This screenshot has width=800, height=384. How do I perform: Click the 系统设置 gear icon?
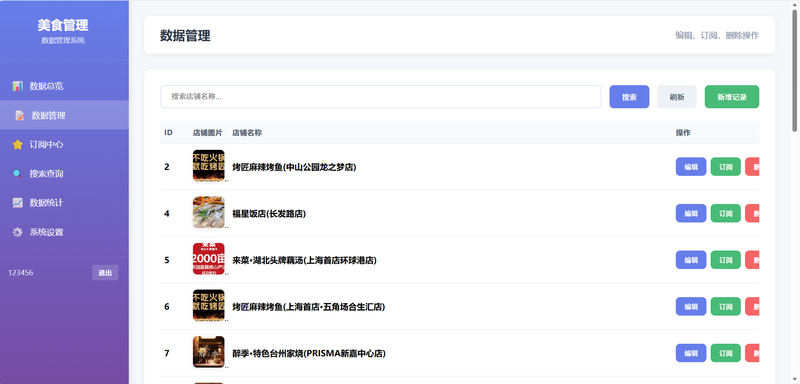click(x=18, y=232)
